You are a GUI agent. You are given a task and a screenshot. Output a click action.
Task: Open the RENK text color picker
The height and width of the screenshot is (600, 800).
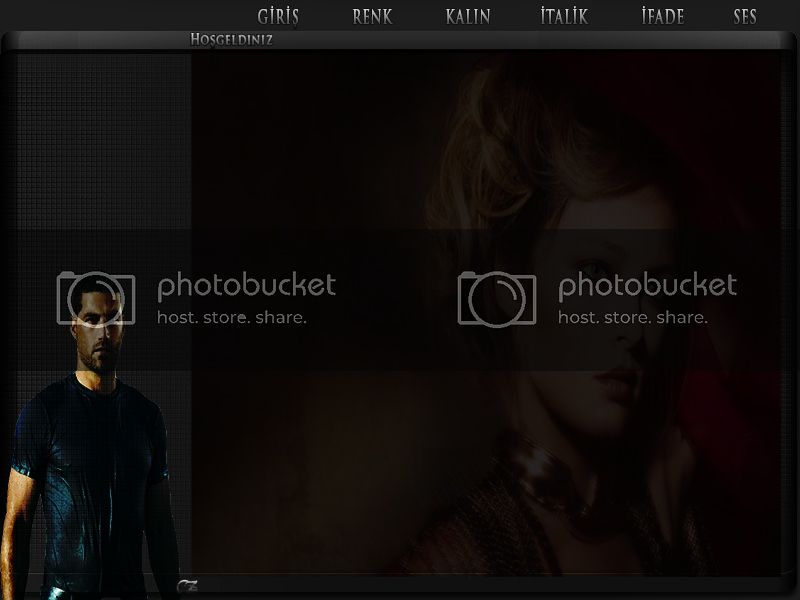(372, 16)
